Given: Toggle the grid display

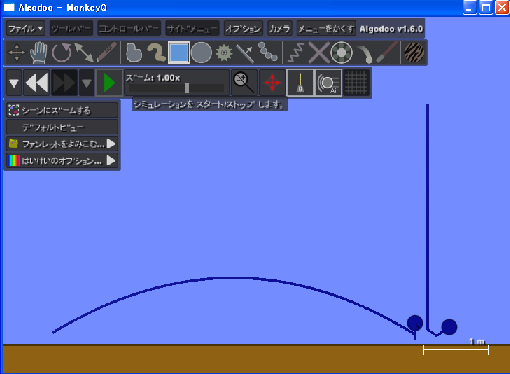Looking at the screenshot, I should pyautogui.click(x=357, y=82).
